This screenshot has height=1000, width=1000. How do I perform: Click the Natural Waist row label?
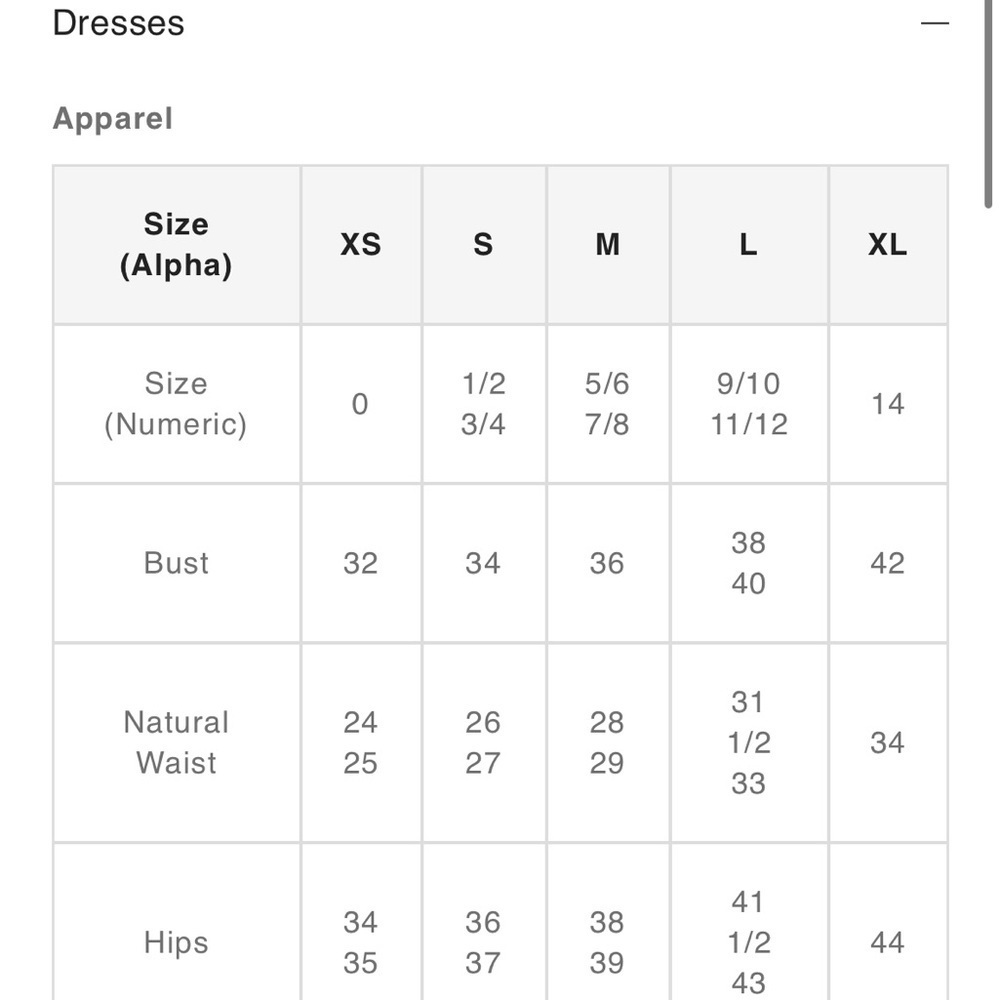click(176, 742)
